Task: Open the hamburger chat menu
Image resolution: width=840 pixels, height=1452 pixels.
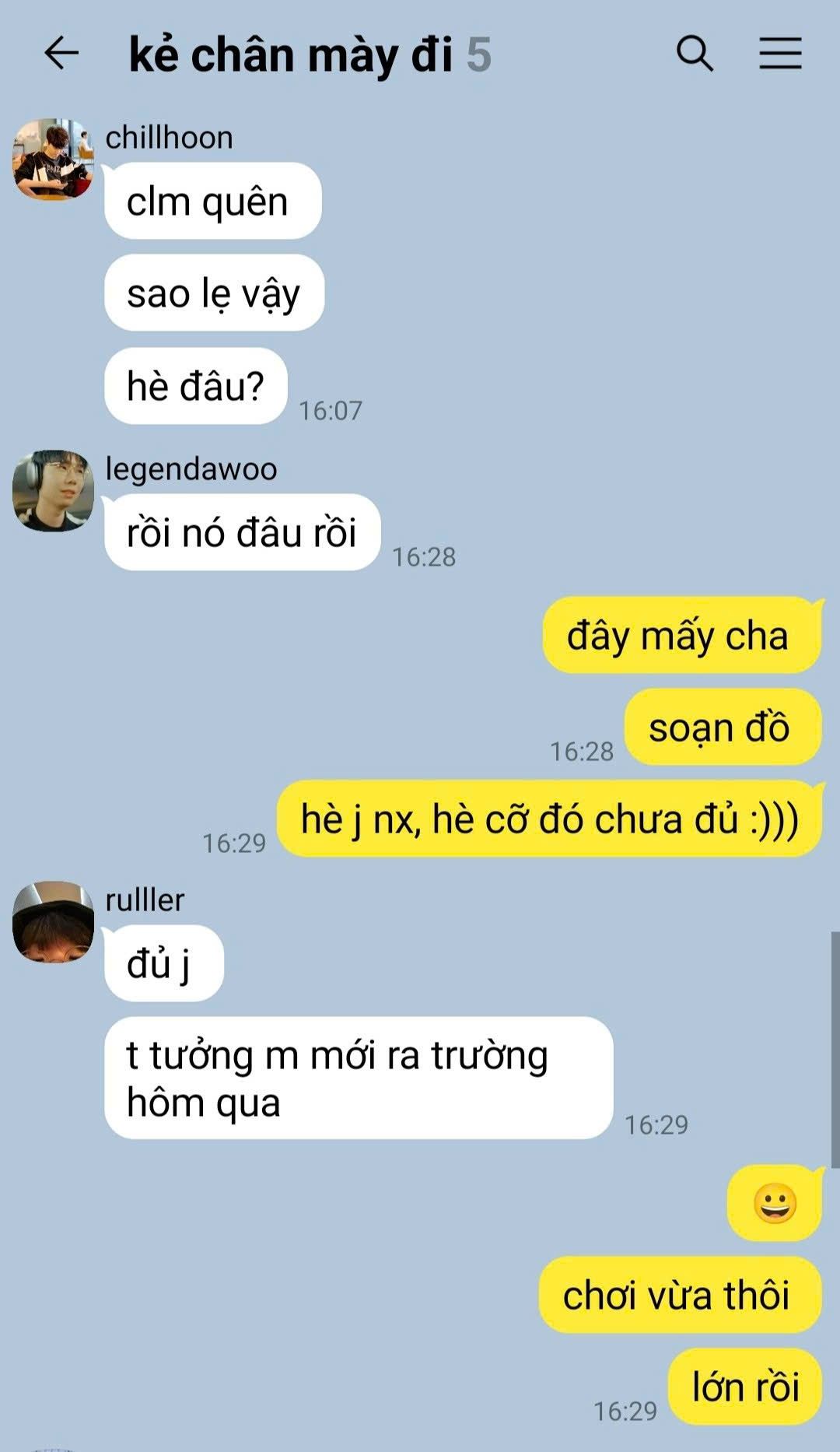Action: (x=780, y=54)
